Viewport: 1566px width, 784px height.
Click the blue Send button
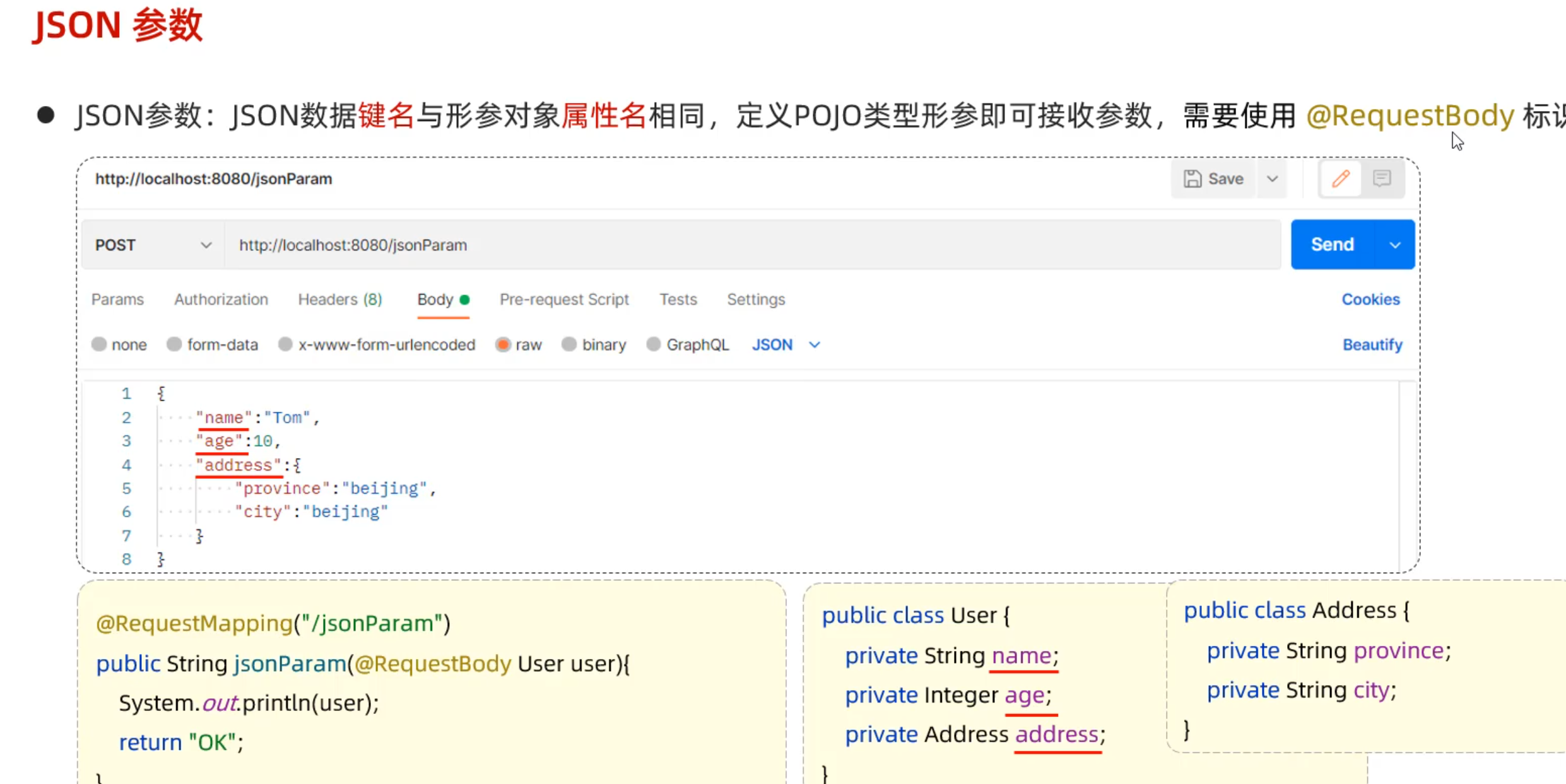(1333, 244)
